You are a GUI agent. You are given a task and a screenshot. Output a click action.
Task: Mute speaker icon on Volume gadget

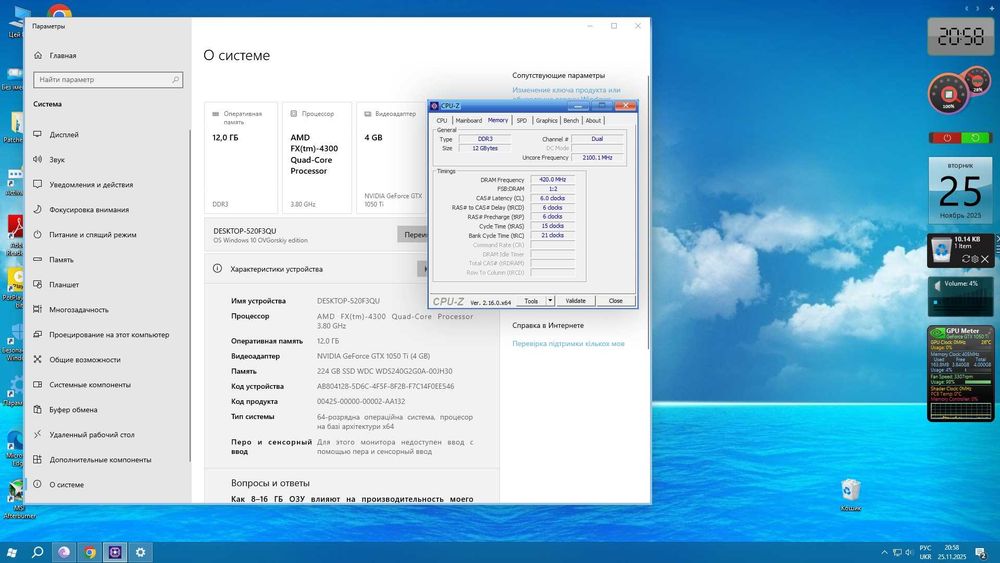(937, 285)
